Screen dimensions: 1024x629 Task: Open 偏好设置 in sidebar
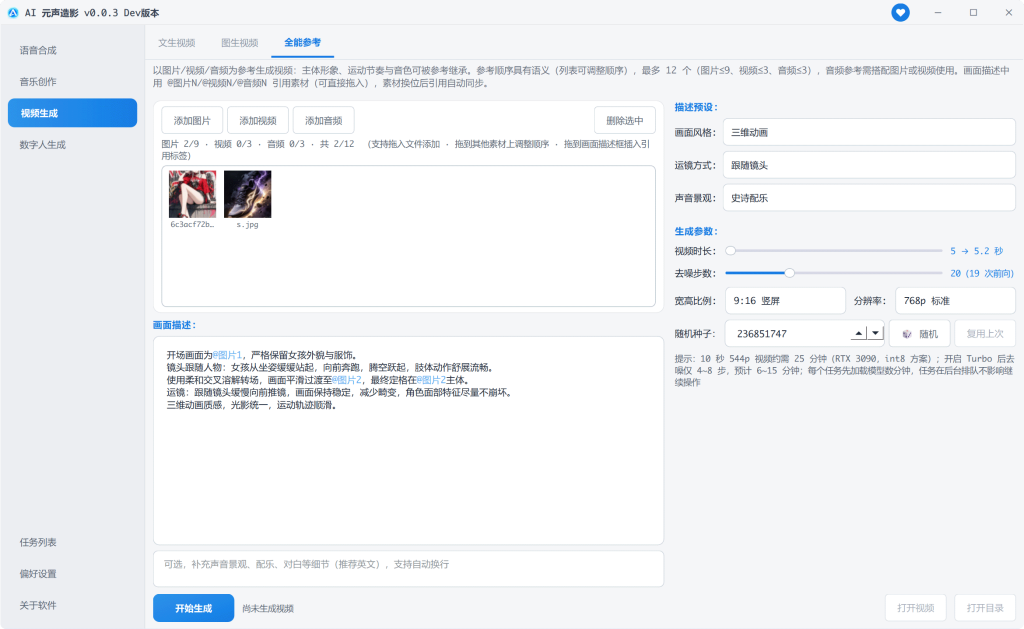tap(38, 573)
